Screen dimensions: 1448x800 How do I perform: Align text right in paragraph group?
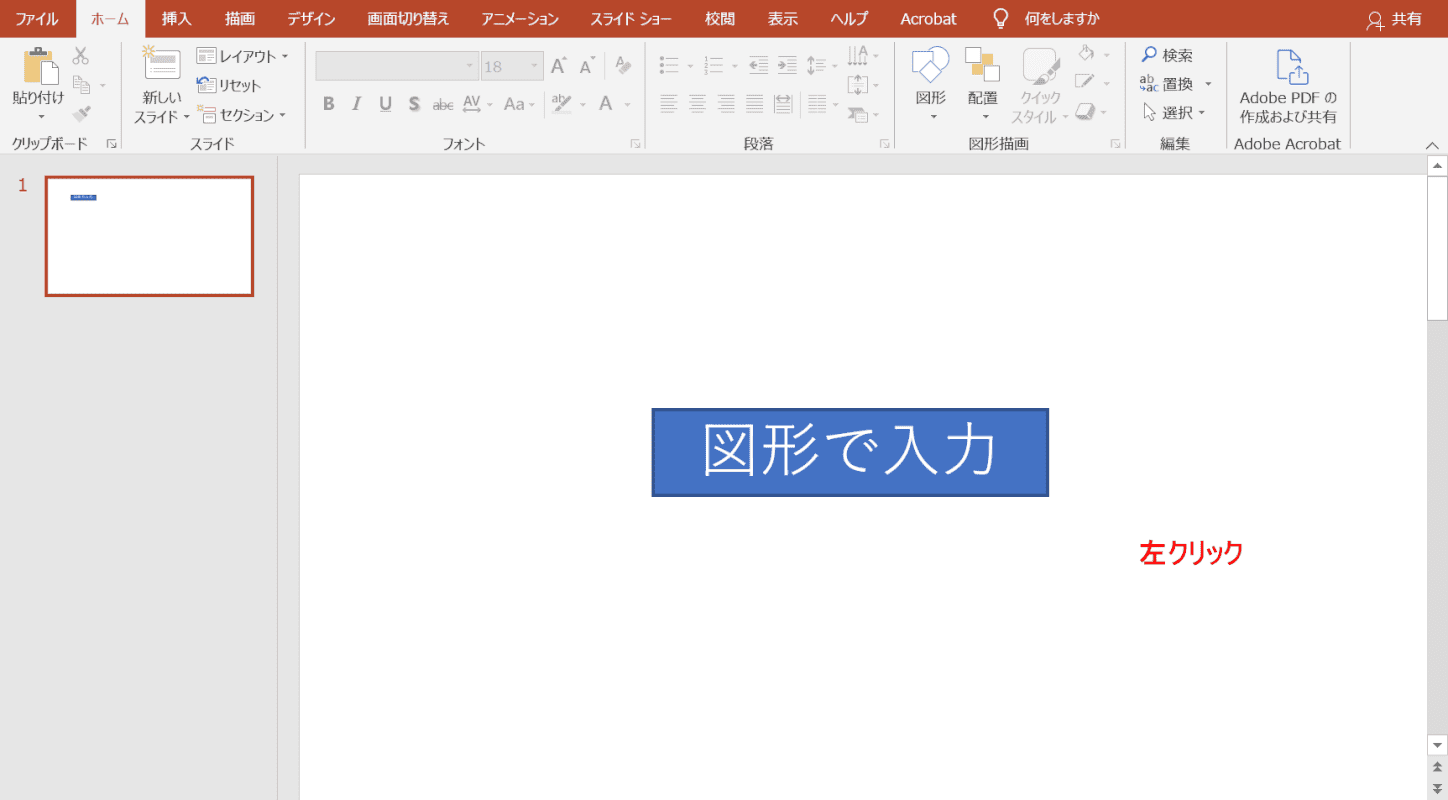pyautogui.click(x=726, y=102)
